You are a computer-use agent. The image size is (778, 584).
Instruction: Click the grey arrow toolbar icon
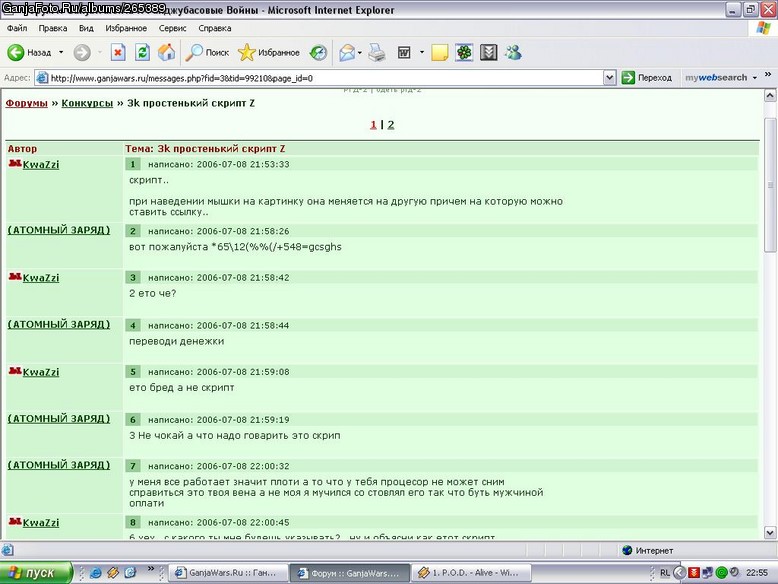tap(488, 52)
